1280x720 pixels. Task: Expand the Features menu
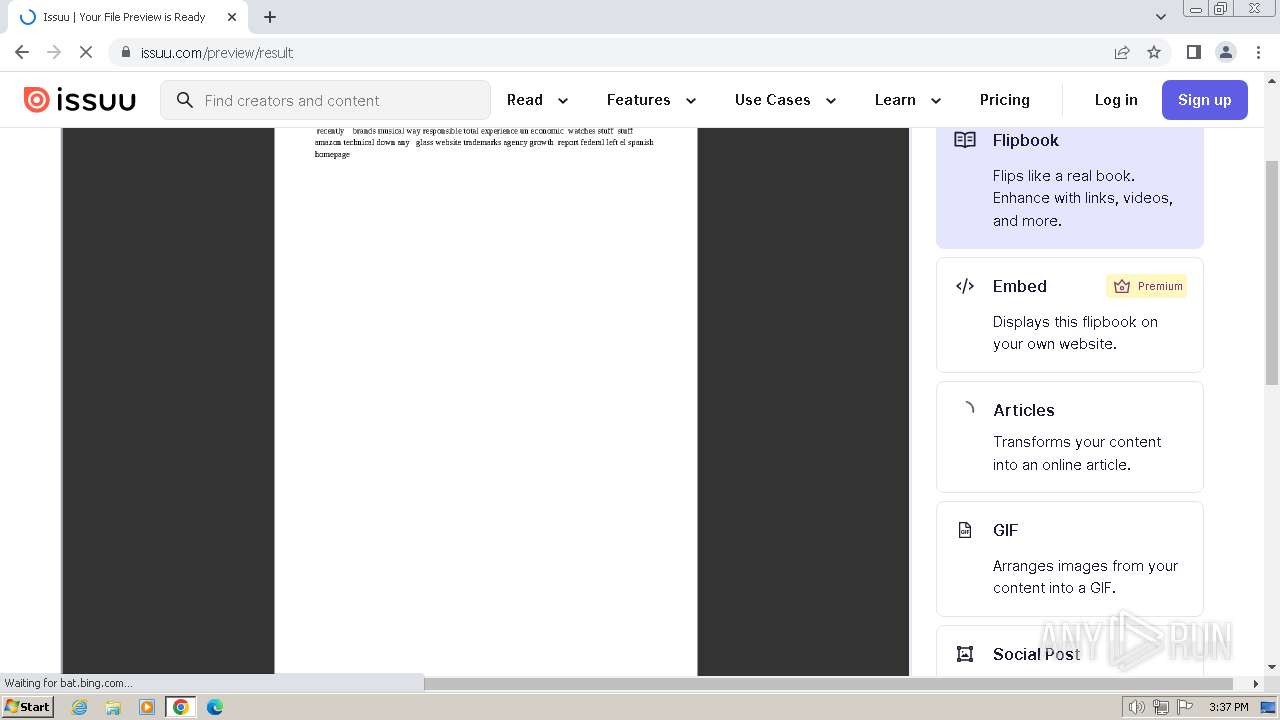651,100
